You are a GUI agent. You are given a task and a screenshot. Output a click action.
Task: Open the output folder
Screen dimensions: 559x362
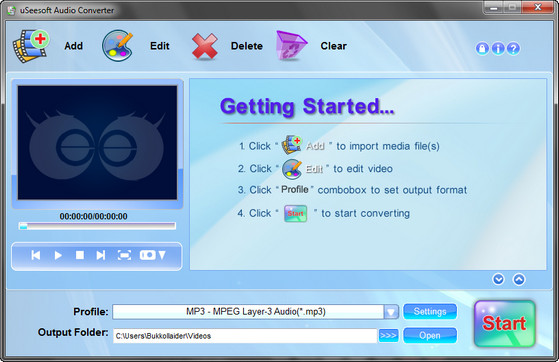point(430,336)
